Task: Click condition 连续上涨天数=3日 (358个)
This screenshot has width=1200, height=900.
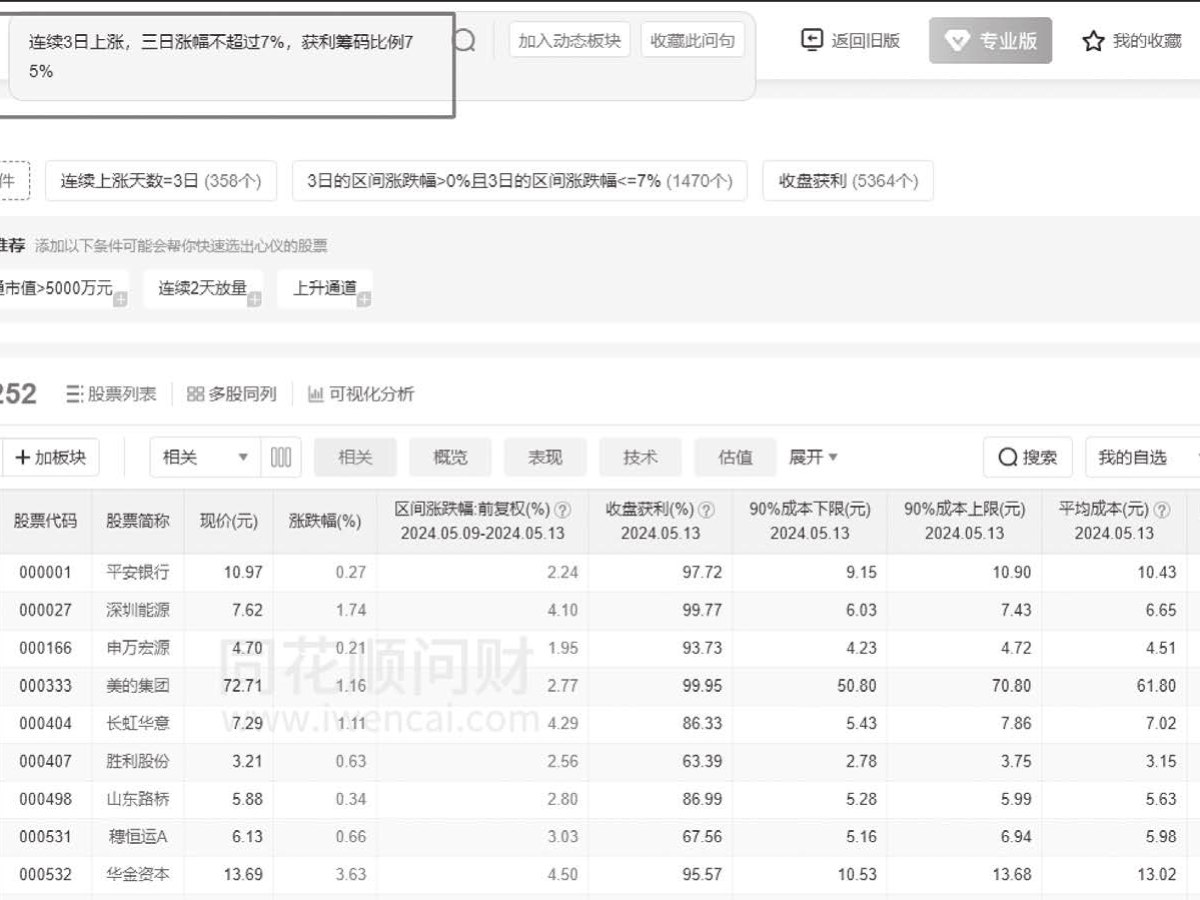Action: click(x=161, y=181)
